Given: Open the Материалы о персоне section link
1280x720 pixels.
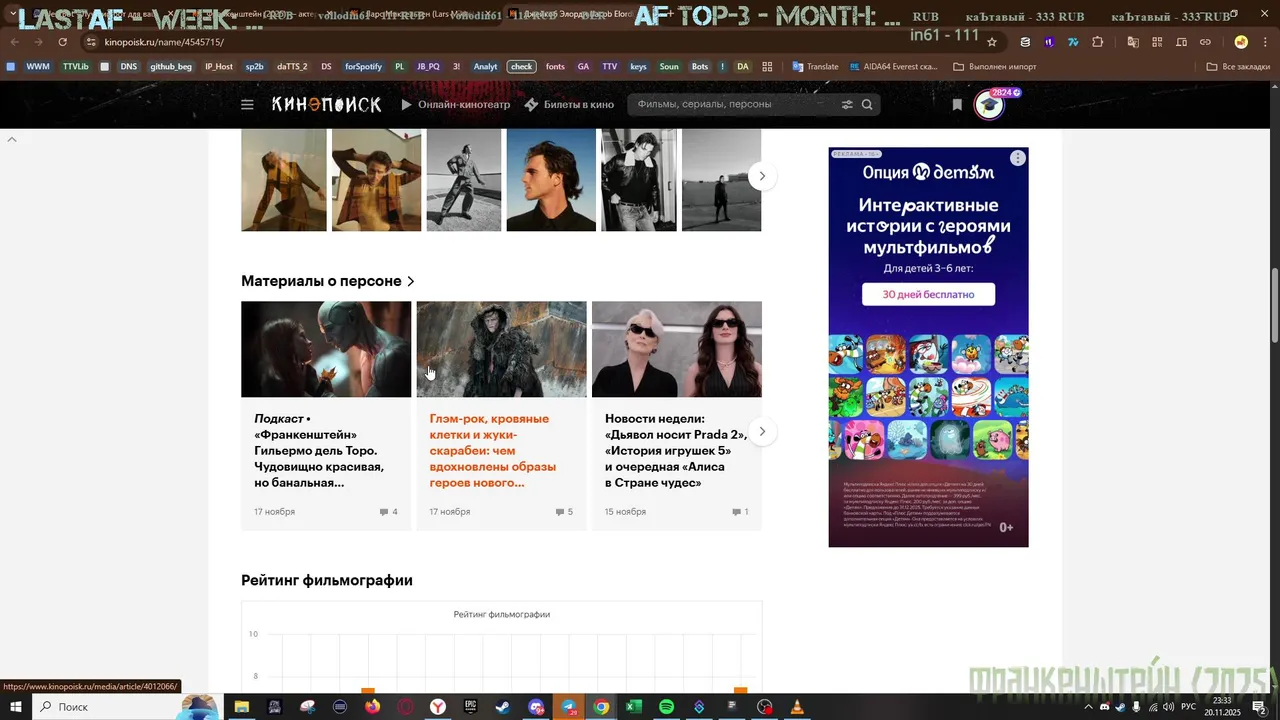Looking at the screenshot, I should (328, 281).
